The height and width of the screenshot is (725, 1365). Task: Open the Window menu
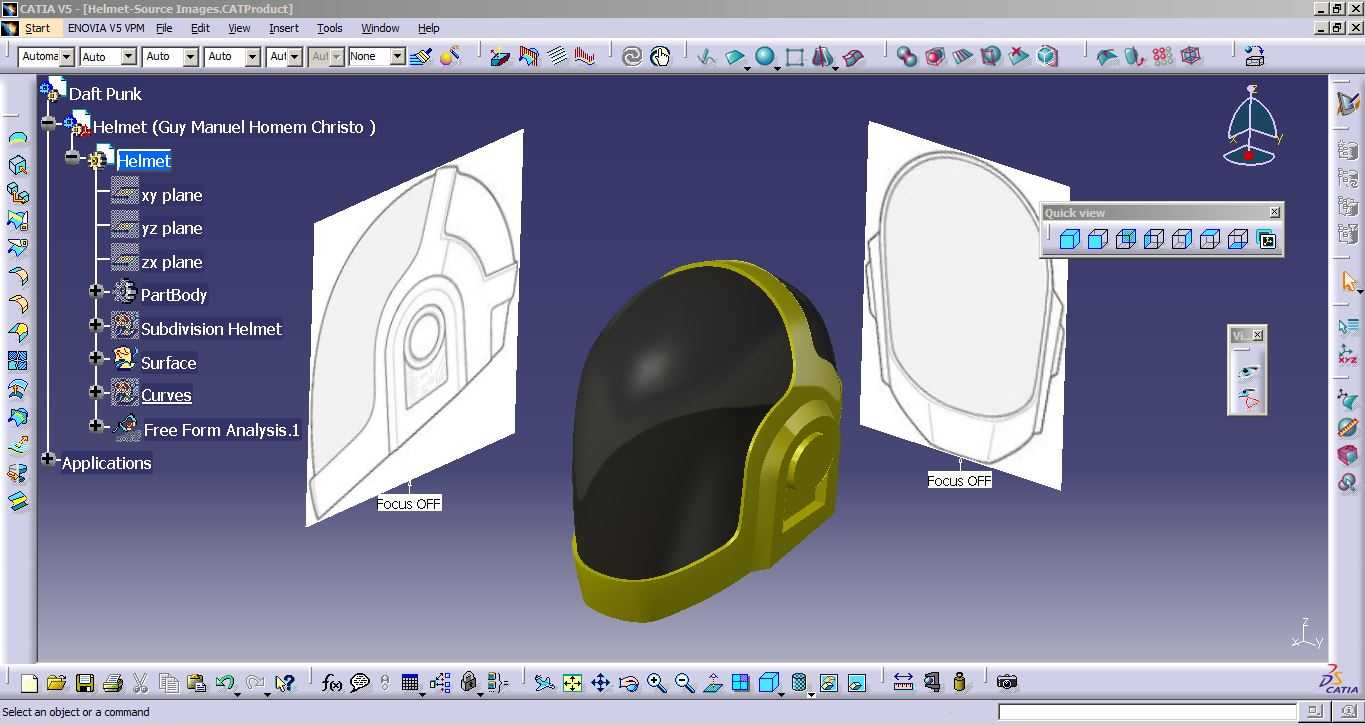[x=380, y=28]
